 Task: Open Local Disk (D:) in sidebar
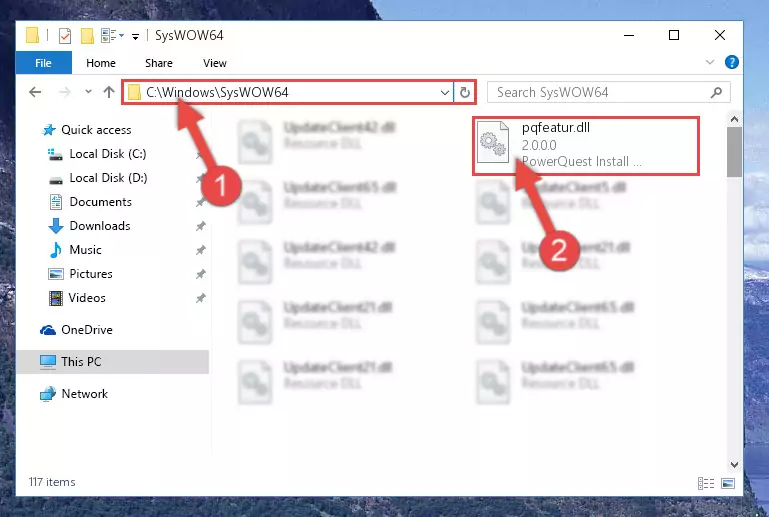[x=108, y=178]
